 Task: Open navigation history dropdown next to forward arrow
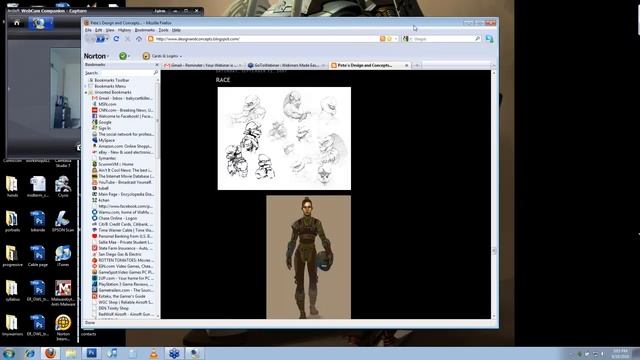click(107, 39)
